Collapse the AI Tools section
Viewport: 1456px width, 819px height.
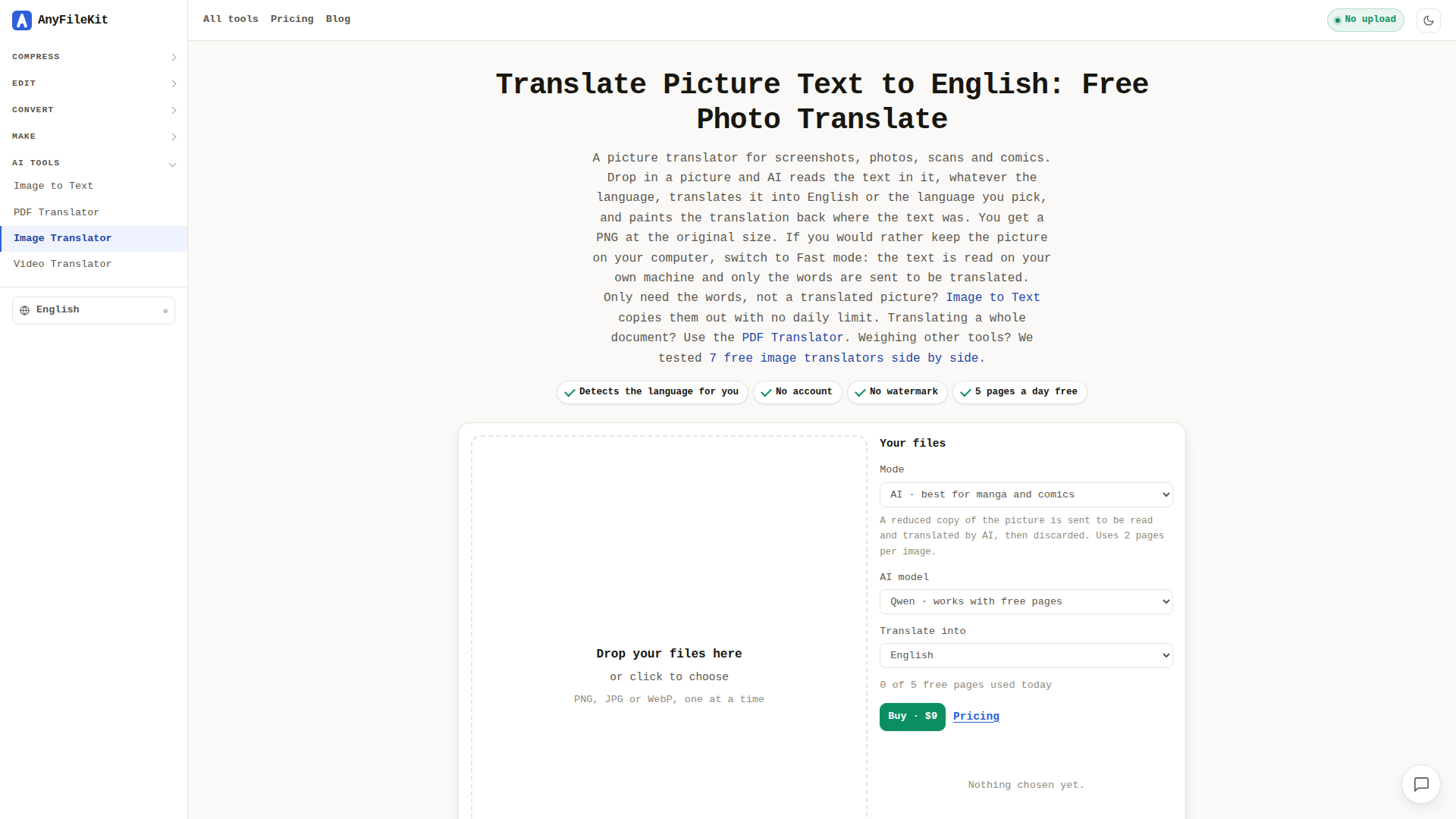point(94,163)
